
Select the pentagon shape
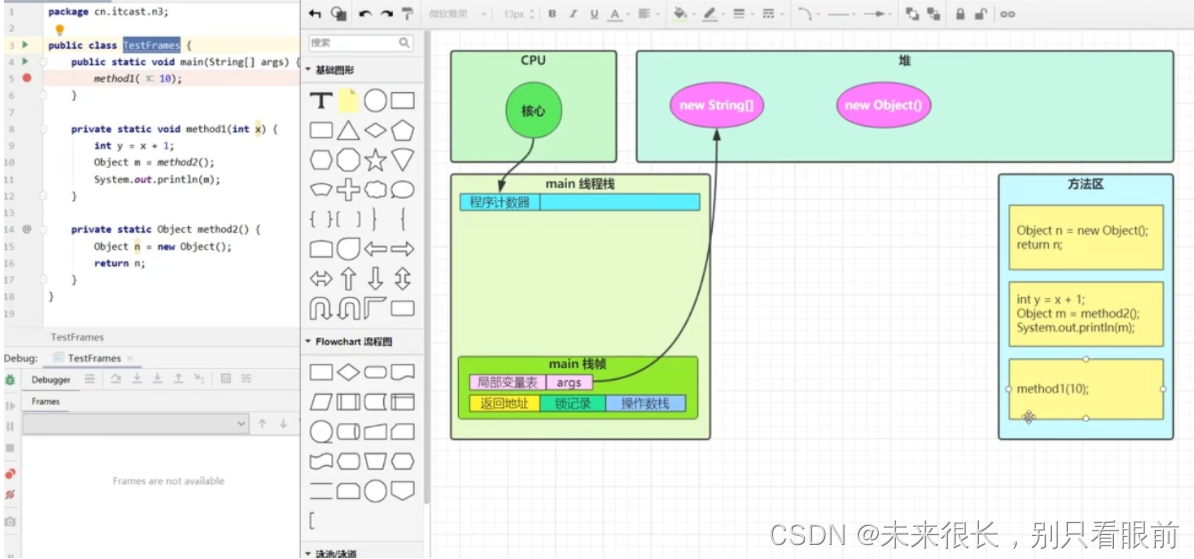tap(402, 130)
